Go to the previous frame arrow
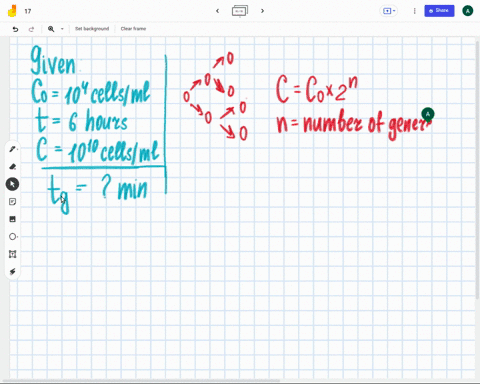This screenshot has width=480, height=384. 217,11
